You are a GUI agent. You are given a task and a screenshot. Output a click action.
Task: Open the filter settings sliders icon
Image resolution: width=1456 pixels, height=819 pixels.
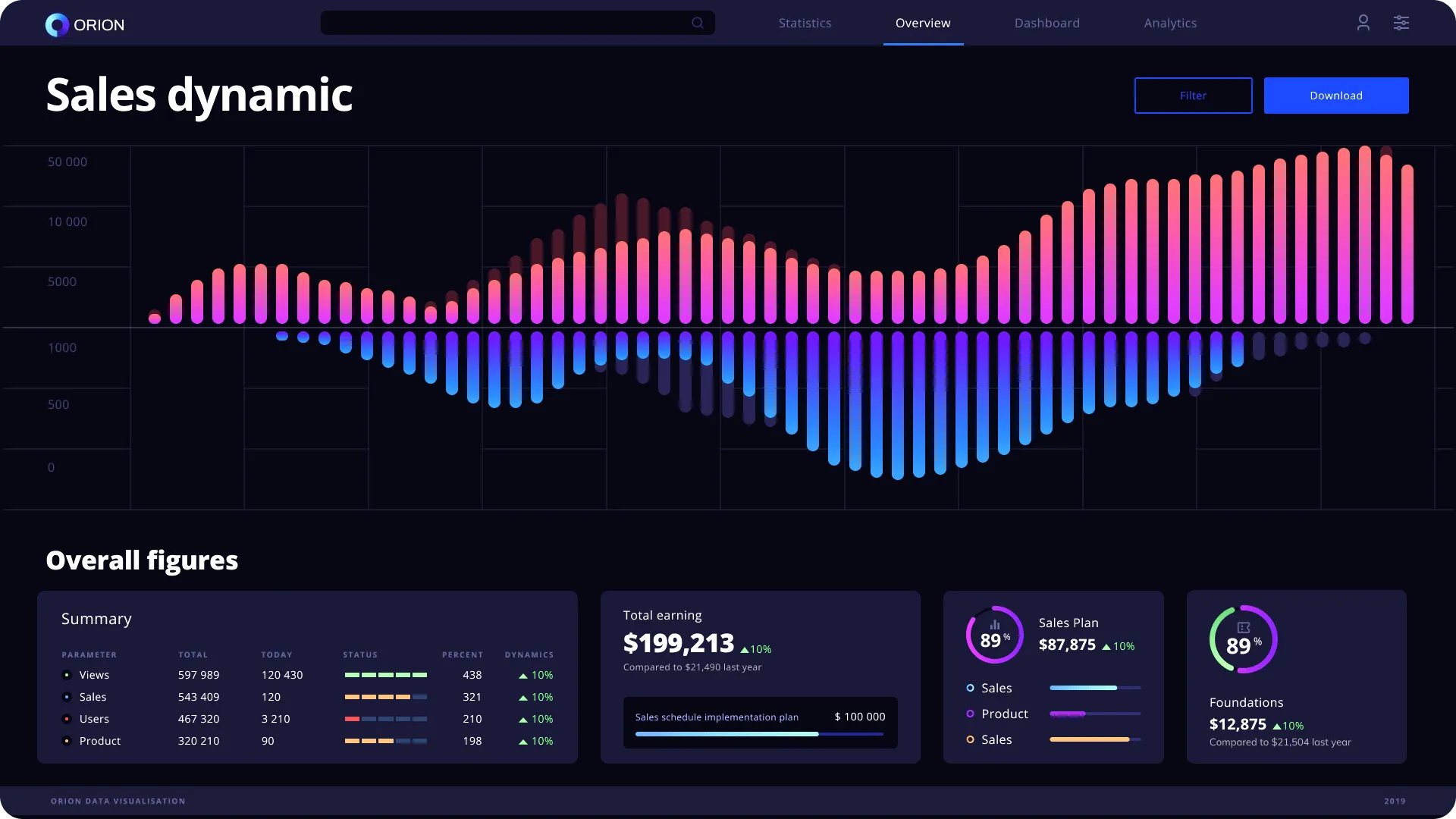click(1401, 23)
